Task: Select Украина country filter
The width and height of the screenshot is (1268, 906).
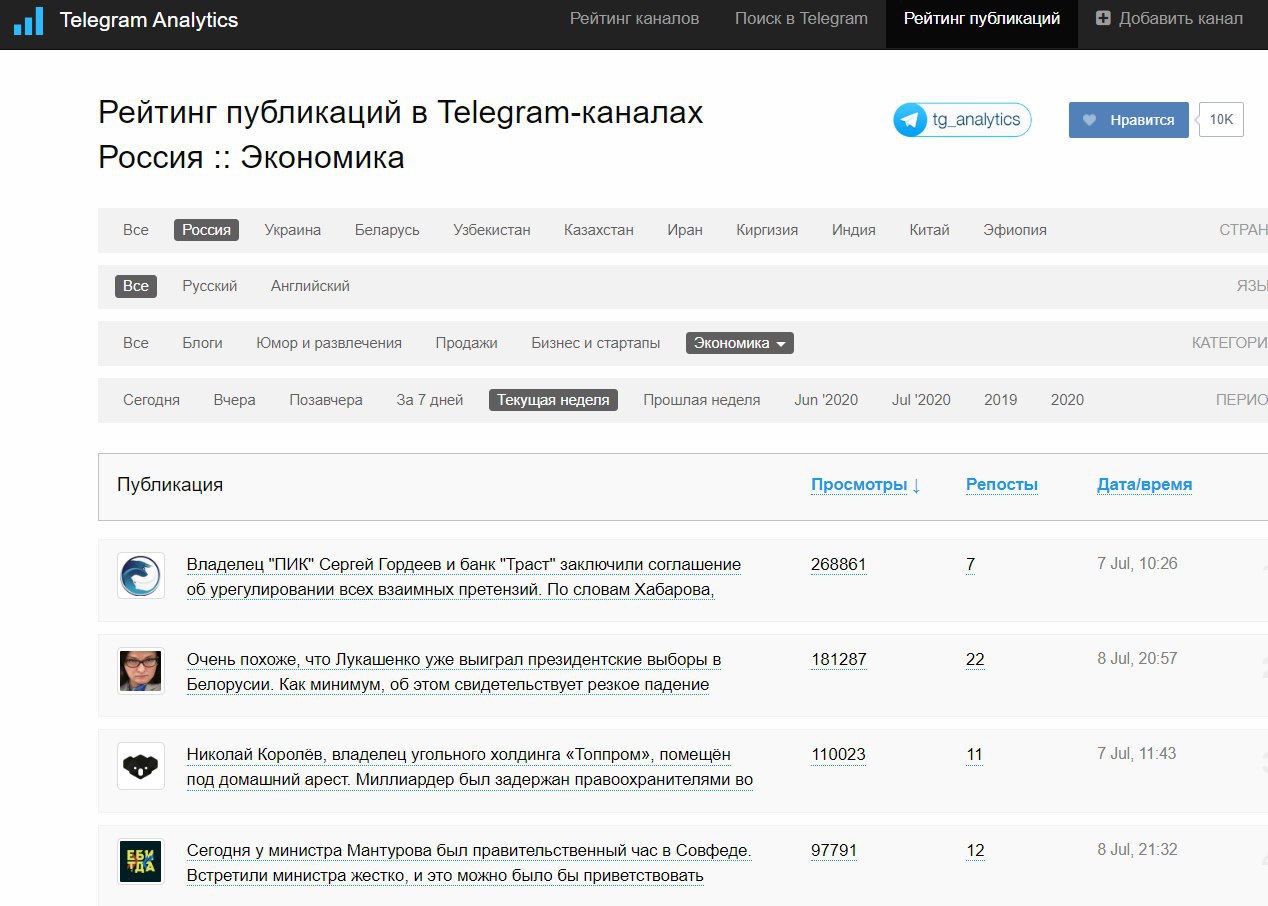Action: click(293, 230)
